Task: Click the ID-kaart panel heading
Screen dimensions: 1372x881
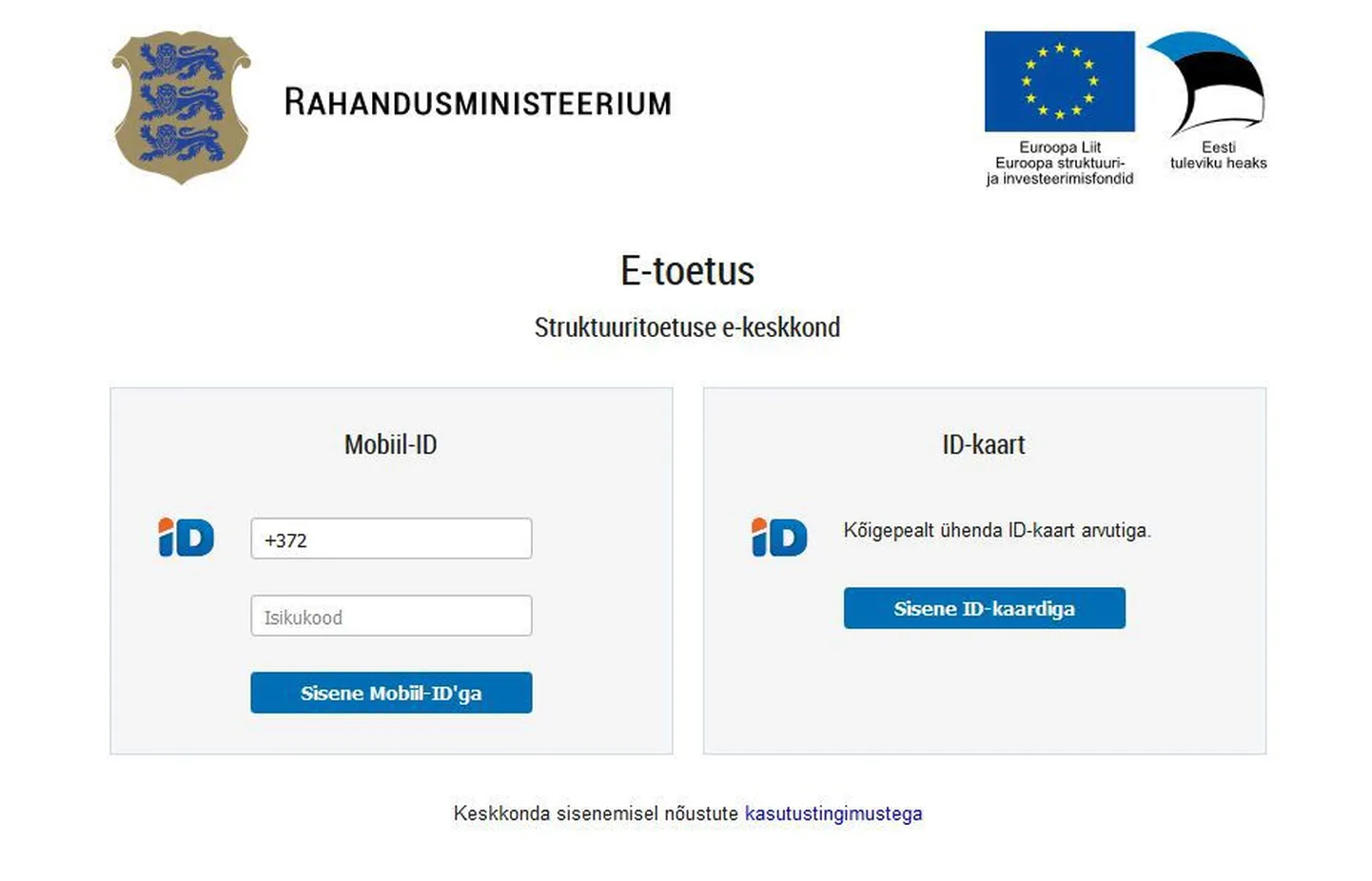Action: [984, 444]
